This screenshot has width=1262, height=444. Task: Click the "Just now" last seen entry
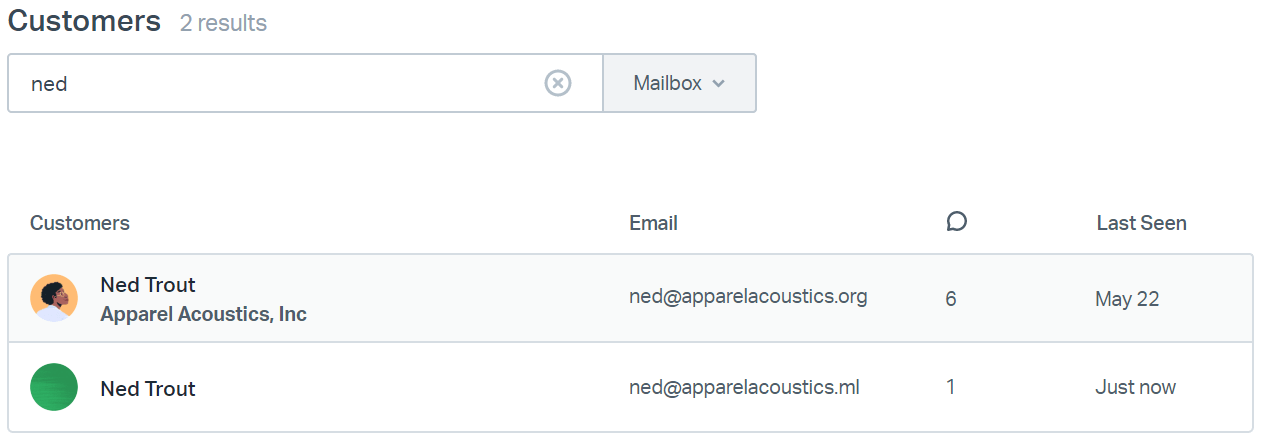click(1135, 387)
